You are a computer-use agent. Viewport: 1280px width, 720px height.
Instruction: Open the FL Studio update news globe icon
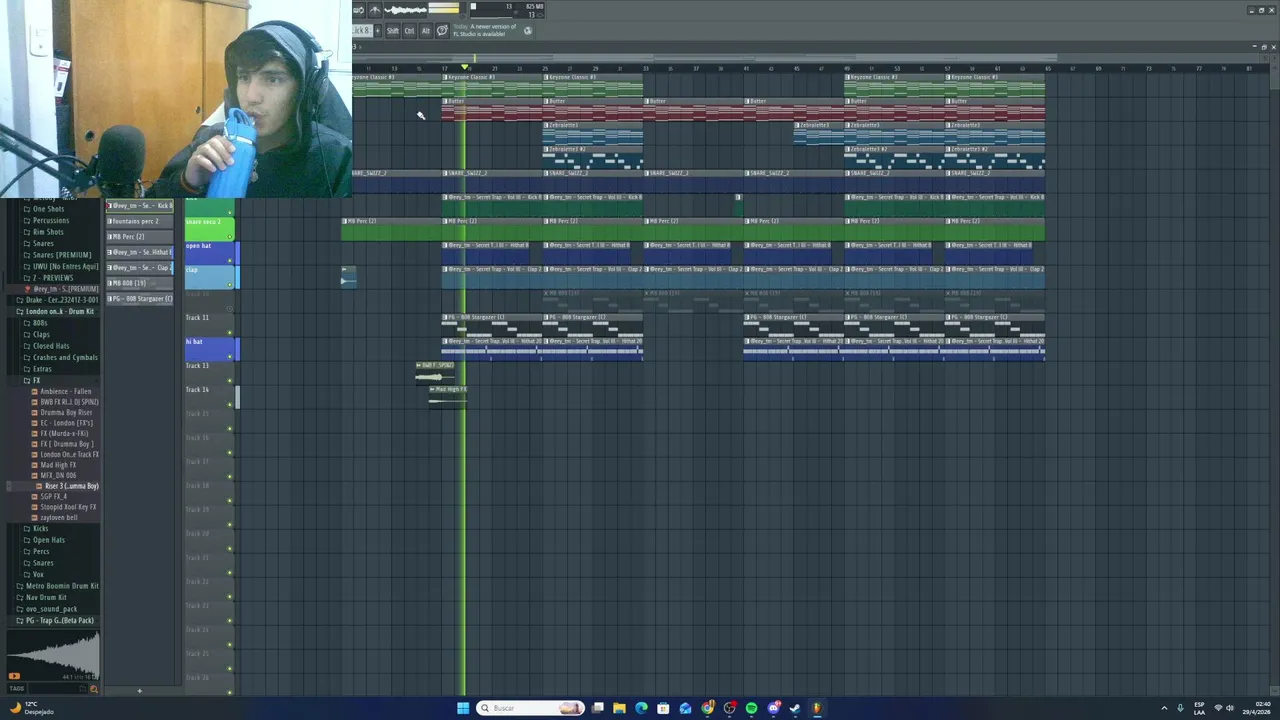tap(528, 30)
